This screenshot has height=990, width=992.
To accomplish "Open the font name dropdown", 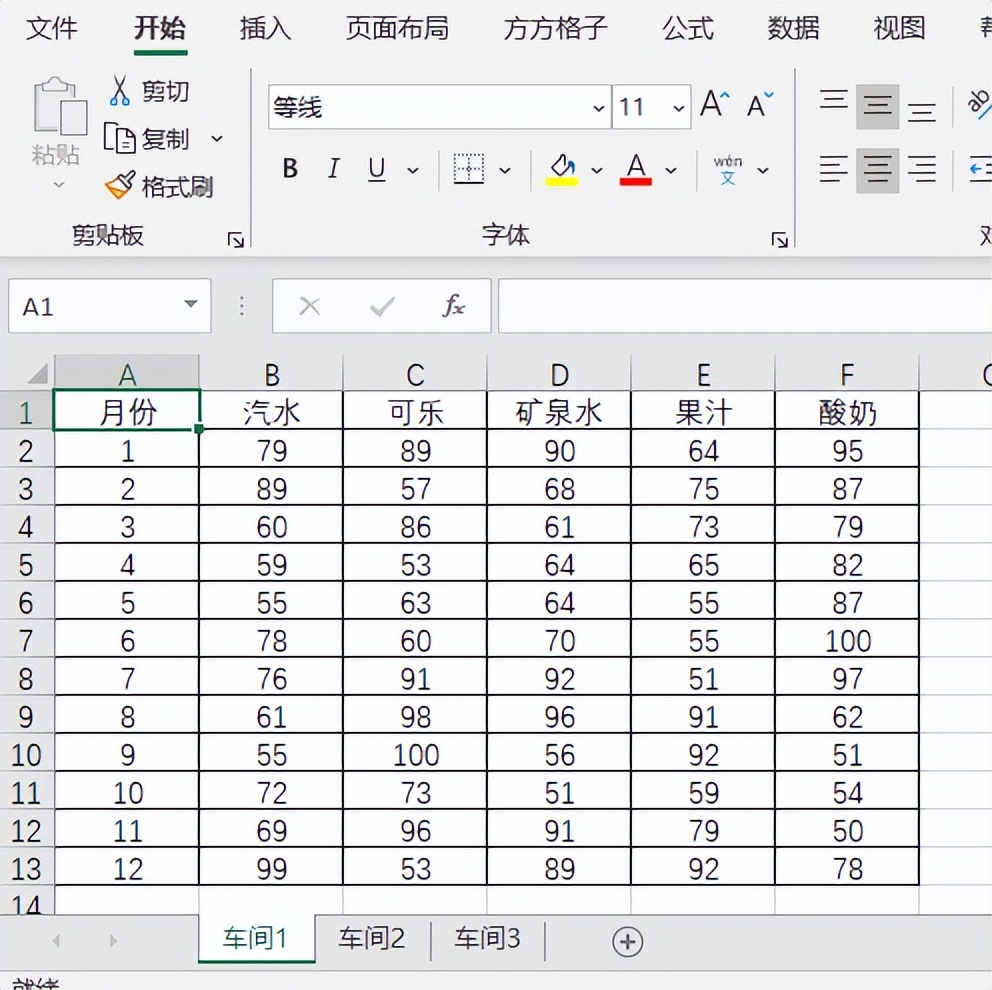I will pyautogui.click(x=599, y=107).
